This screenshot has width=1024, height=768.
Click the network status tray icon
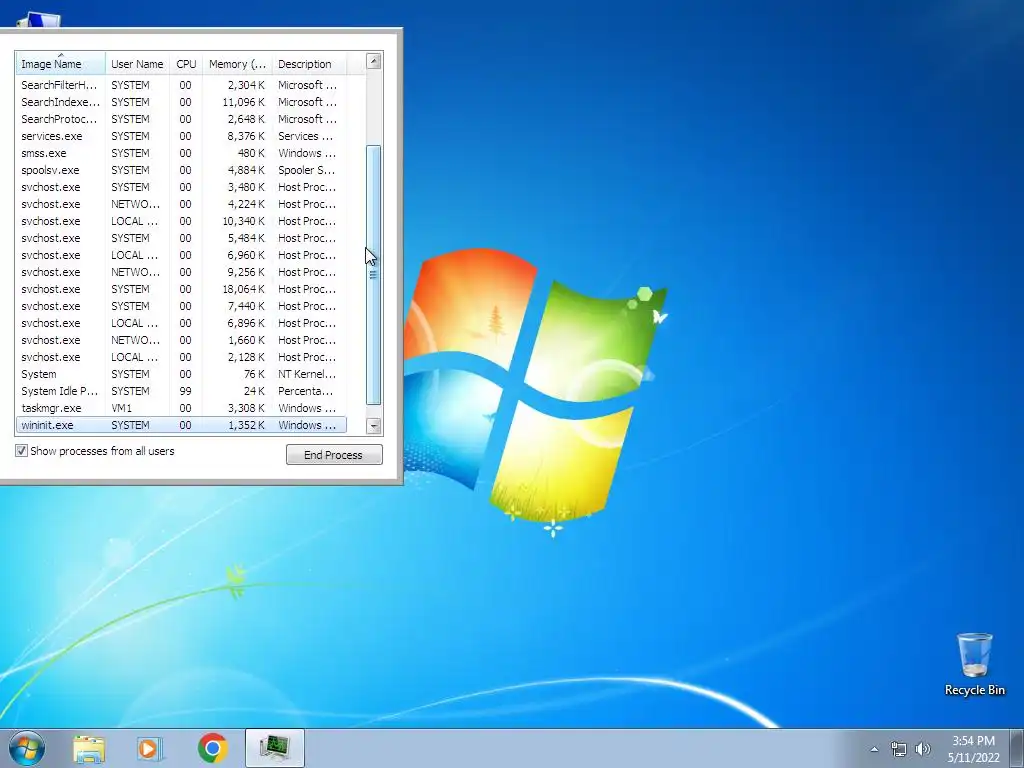(x=899, y=749)
